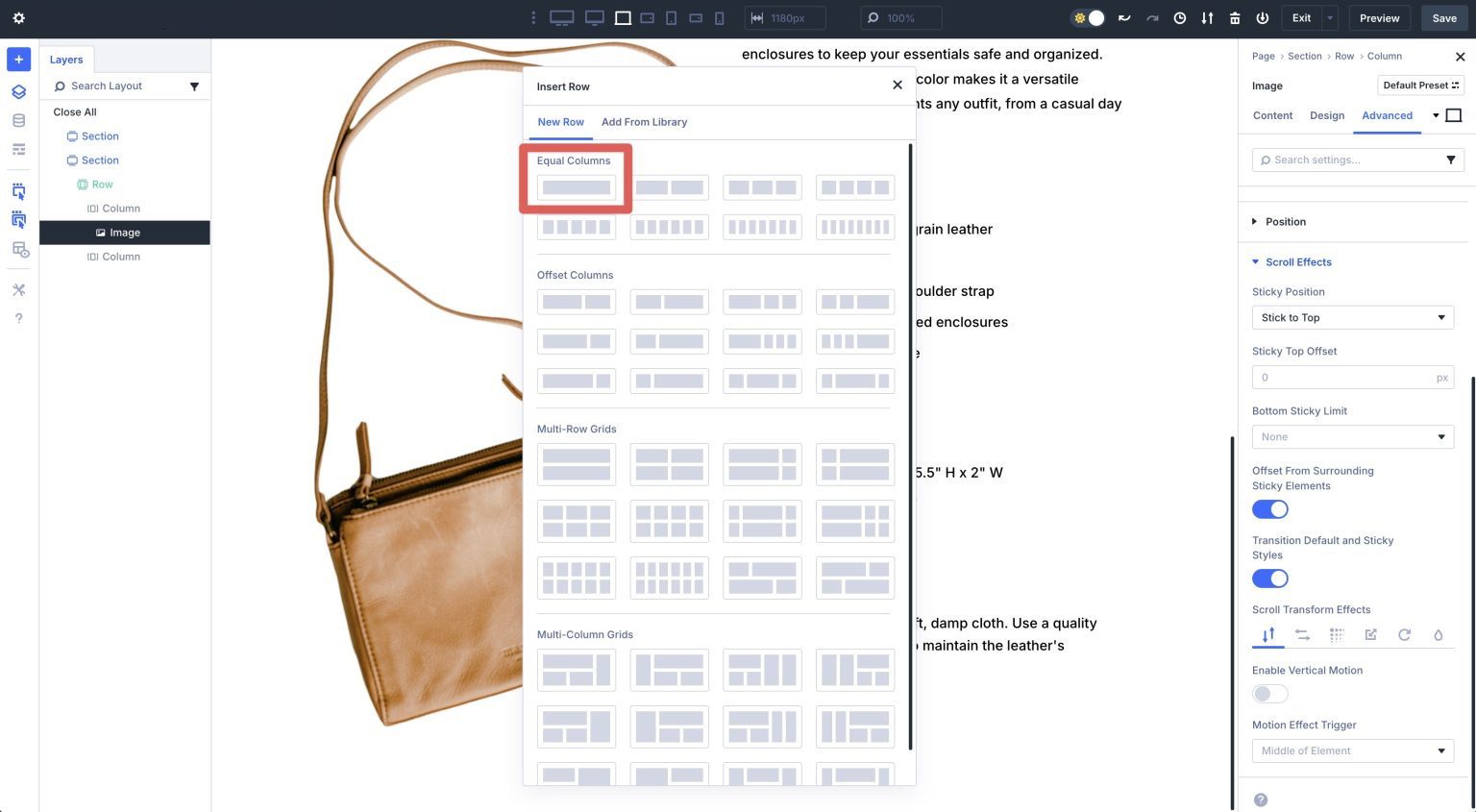Open the builder History clock icon
Image resolution: width=1476 pixels, height=812 pixels.
pyautogui.click(x=1179, y=17)
